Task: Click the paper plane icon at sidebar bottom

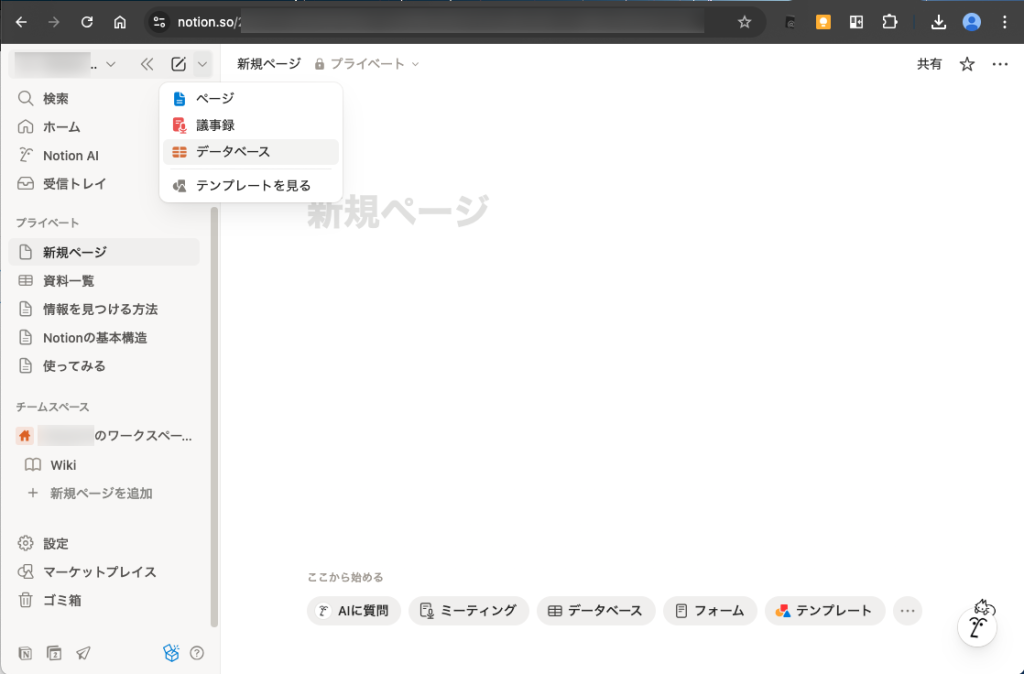Action: click(x=83, y=653)
